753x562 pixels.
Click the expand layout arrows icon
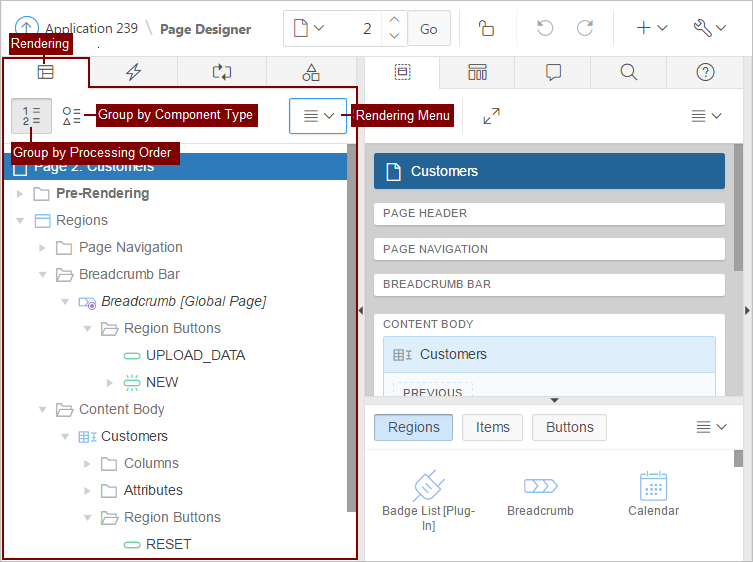(x=491, y=116)
